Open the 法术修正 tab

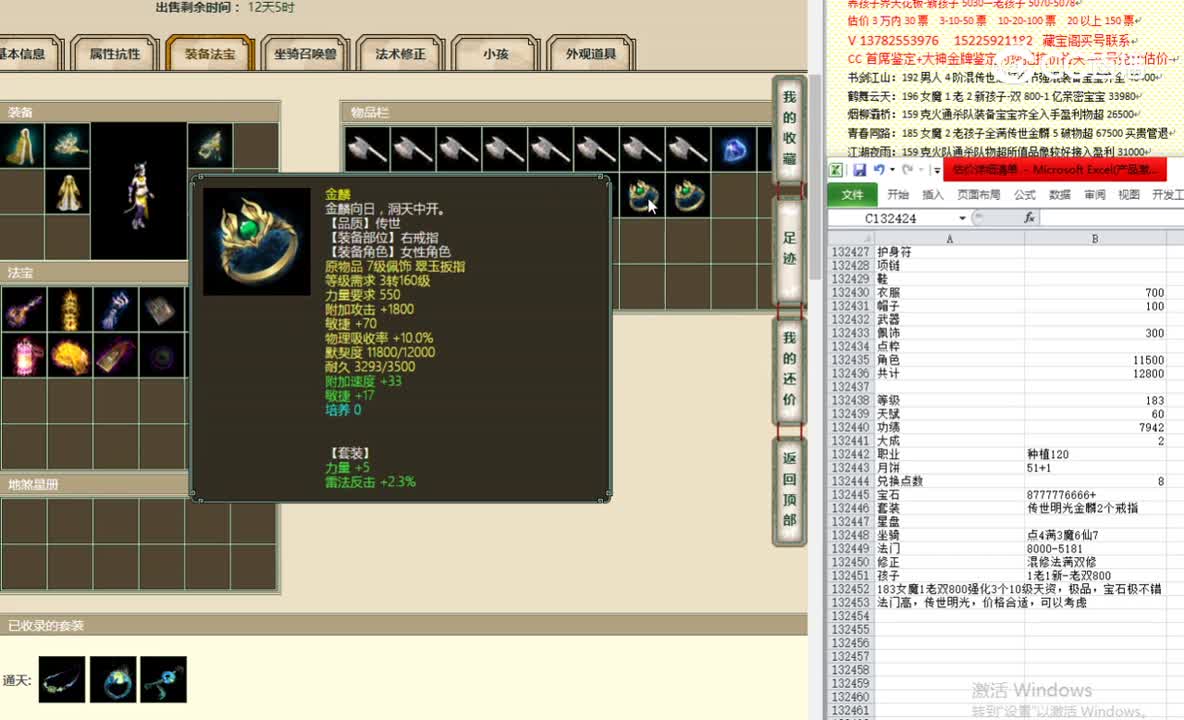400,54
